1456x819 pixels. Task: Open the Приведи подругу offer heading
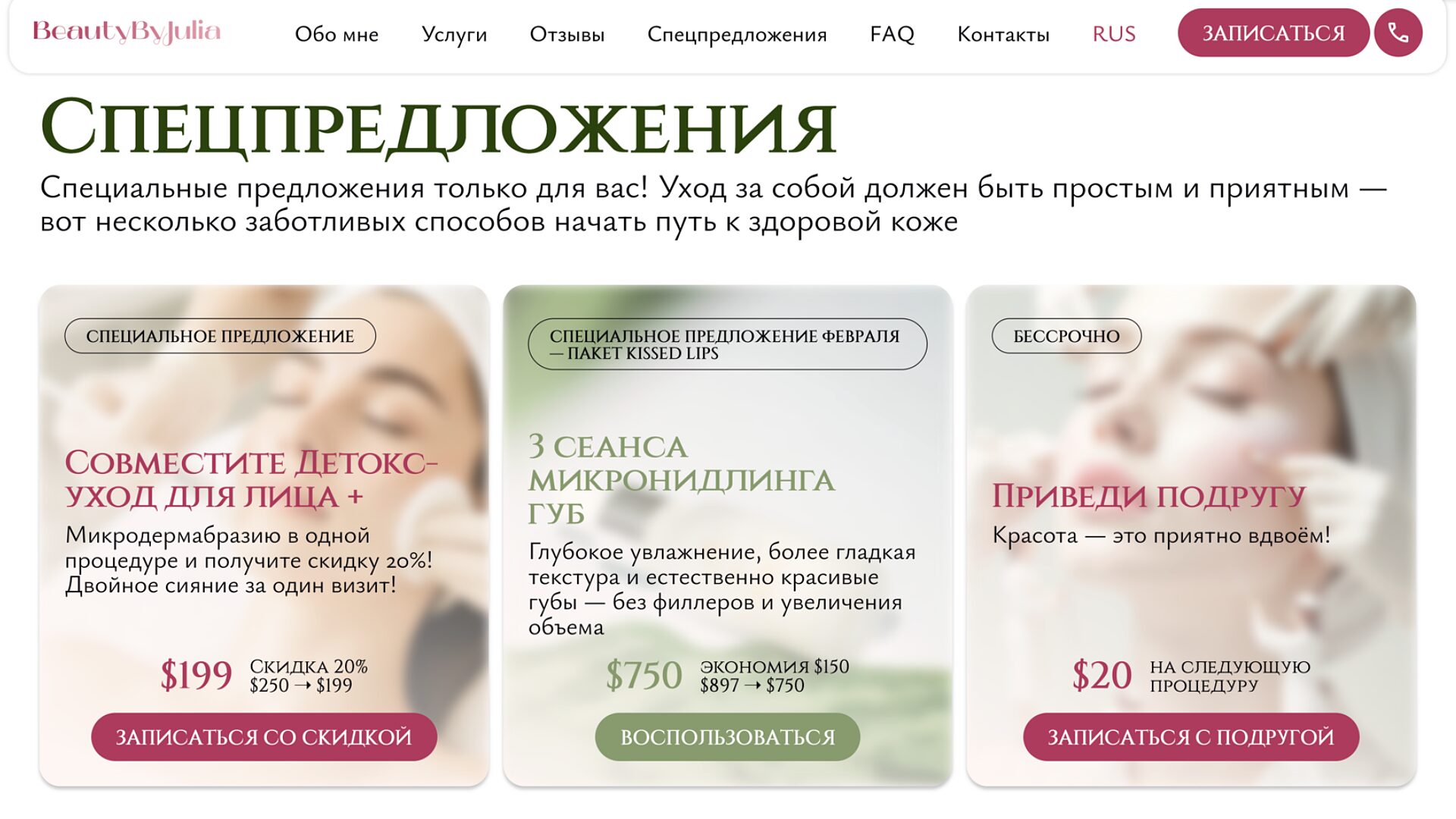pyautogui.click(x=1148, y=496)
